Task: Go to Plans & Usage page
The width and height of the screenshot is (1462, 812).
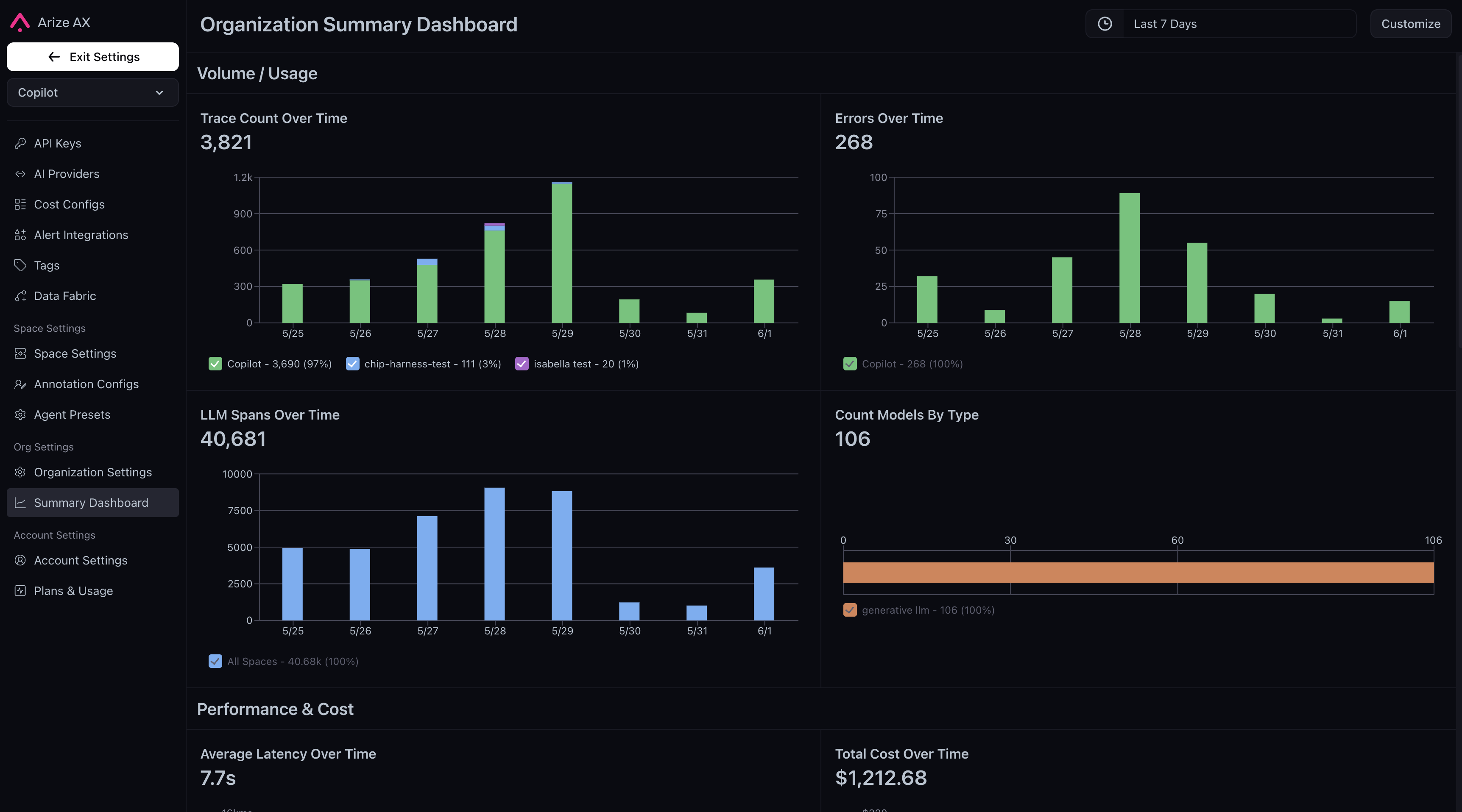Action: (92, 591)
